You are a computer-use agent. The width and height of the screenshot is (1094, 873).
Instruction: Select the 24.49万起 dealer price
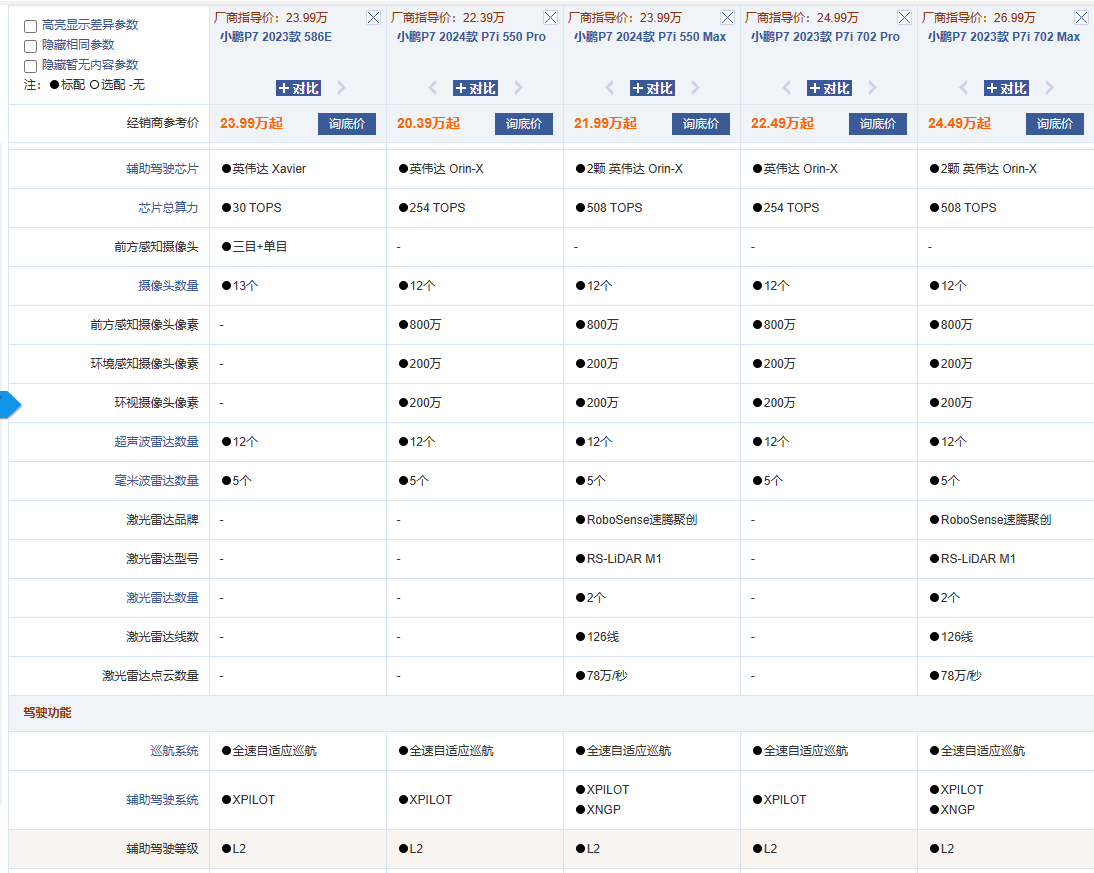(959, 124)
